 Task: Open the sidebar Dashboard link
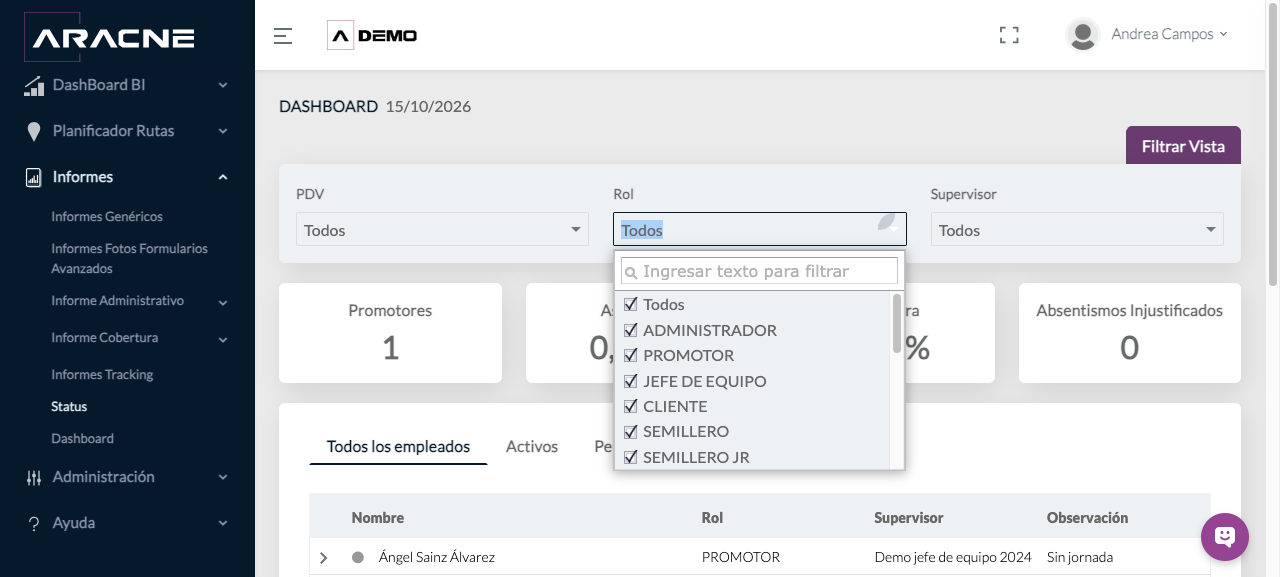tap(82, 439)
